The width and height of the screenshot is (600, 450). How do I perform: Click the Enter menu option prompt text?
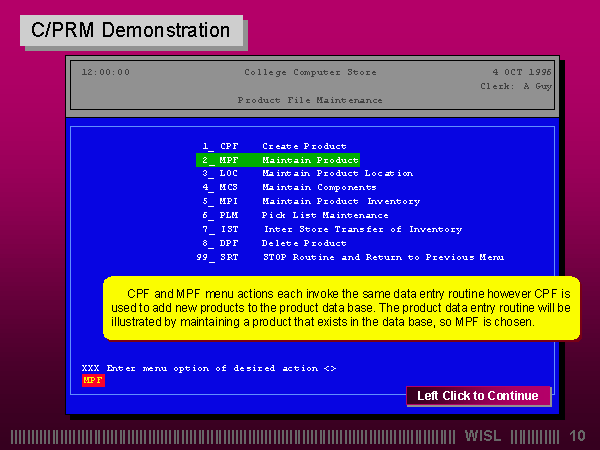[x=208, y=368]
